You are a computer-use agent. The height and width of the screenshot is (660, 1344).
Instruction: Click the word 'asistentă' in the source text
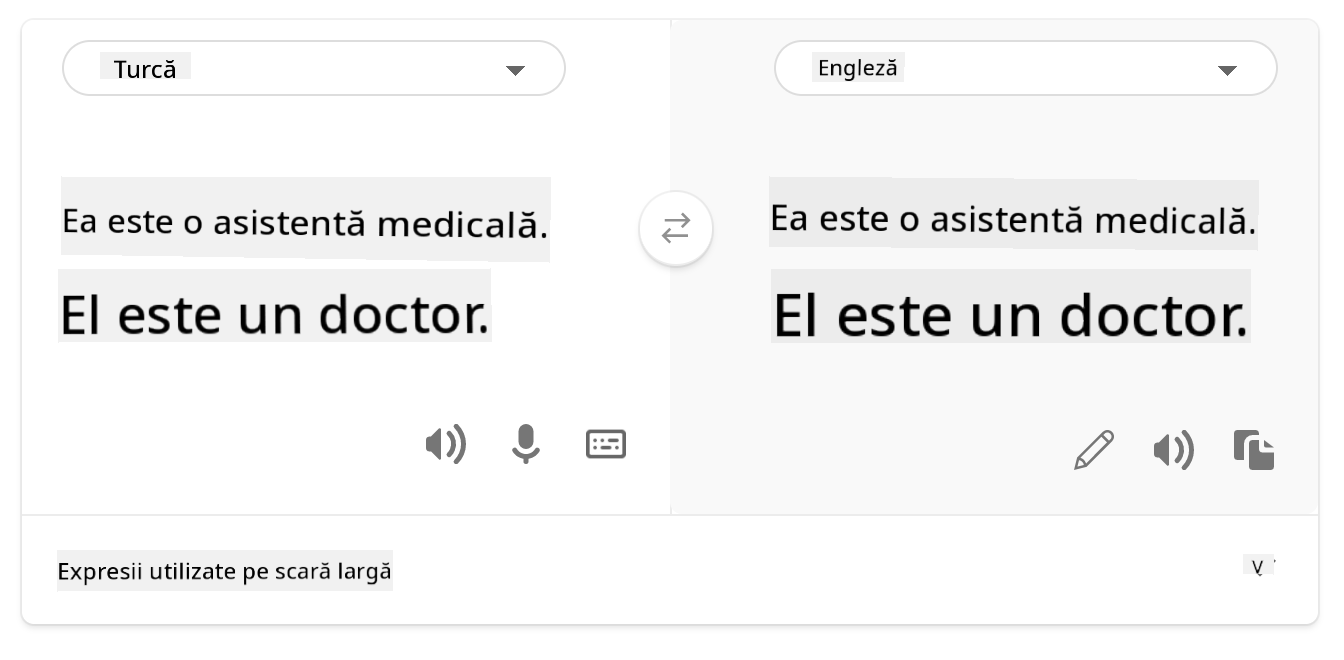pyautogui.click(x=289, y=222)
